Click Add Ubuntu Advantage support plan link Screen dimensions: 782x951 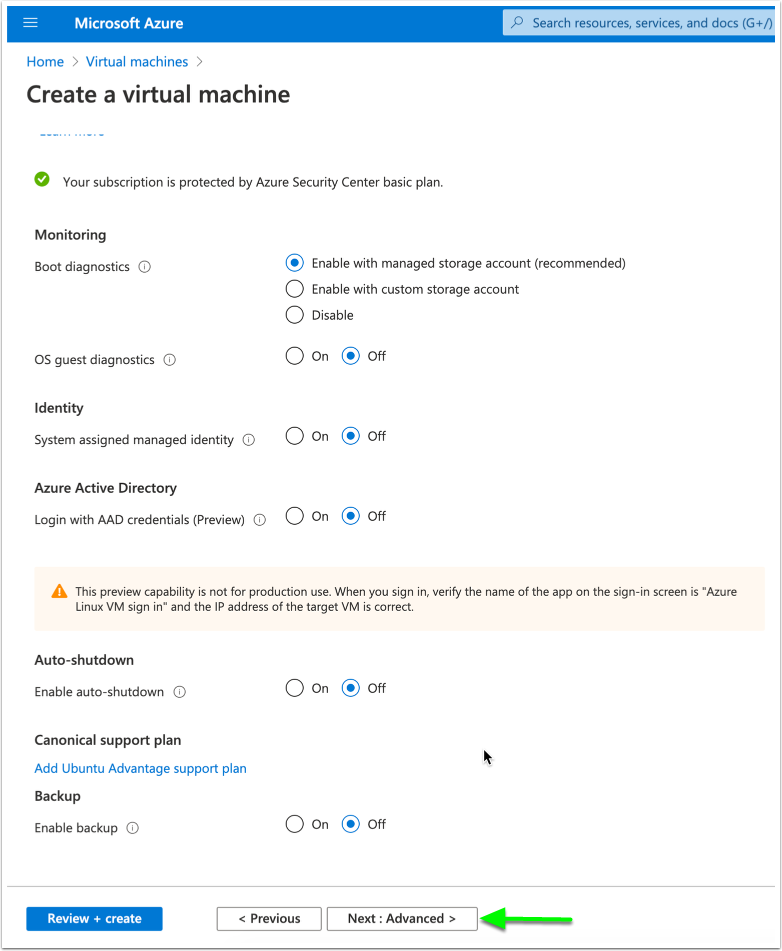pos(140,768)
